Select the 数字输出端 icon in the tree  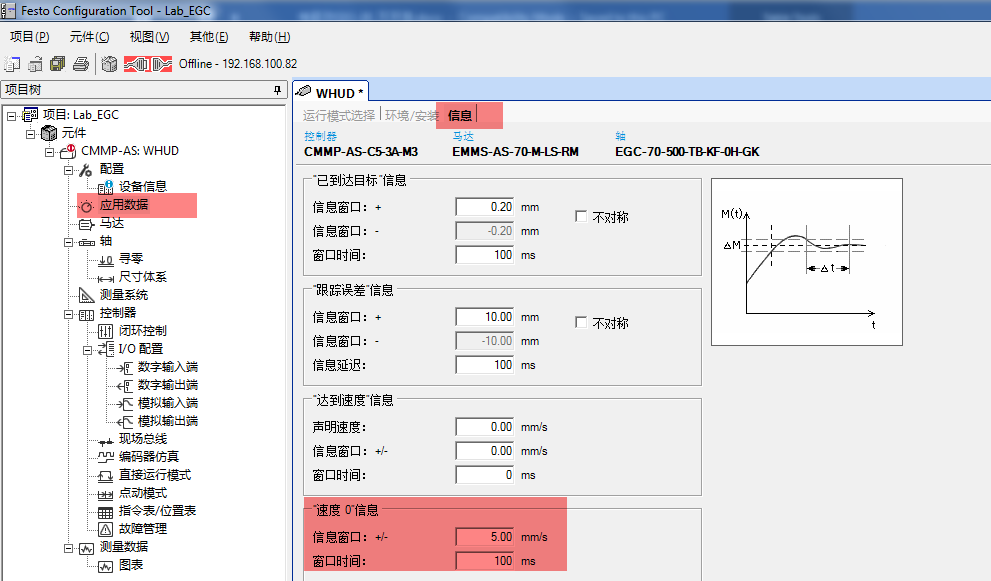tap(125, 385)
